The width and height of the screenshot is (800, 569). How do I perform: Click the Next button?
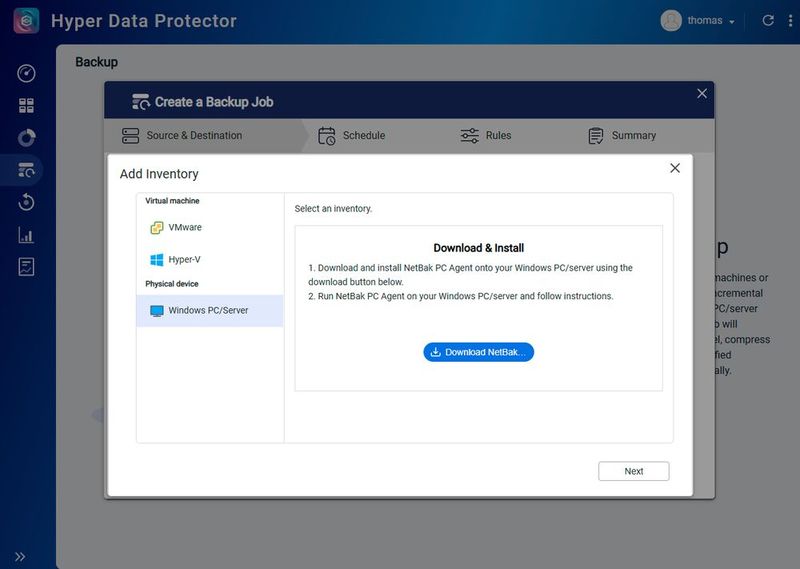[x=634, y=472]
